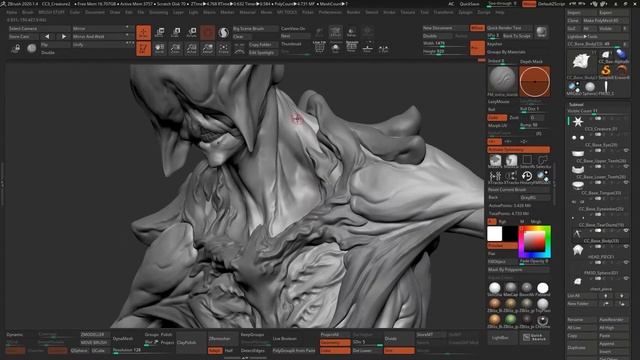Click the SDiv 5 slider
The image size is (640, 360).
pyautogui.click(x=367, y=342)
